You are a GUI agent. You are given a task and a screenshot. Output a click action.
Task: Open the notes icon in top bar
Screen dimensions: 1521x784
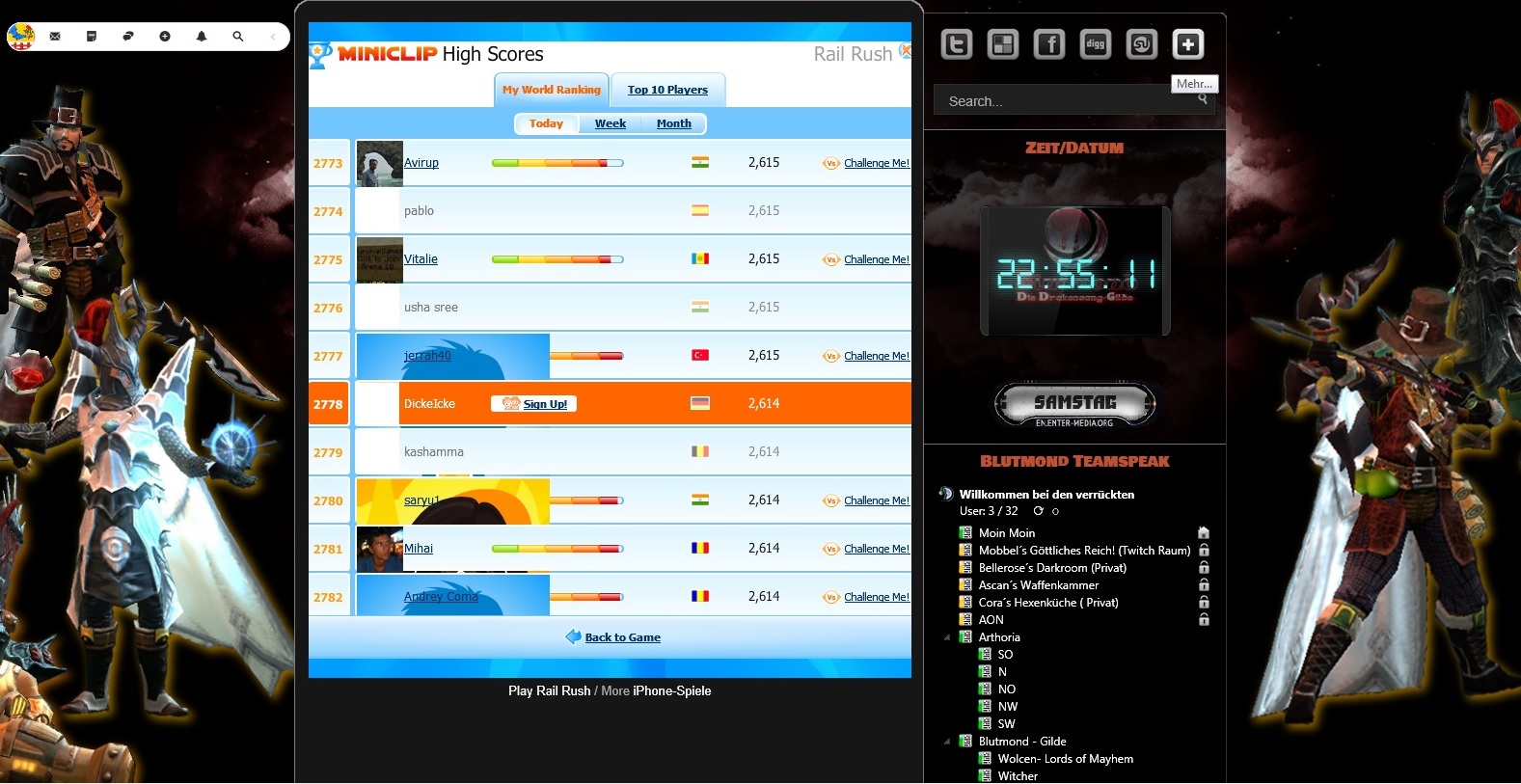(x=92, y=37)
